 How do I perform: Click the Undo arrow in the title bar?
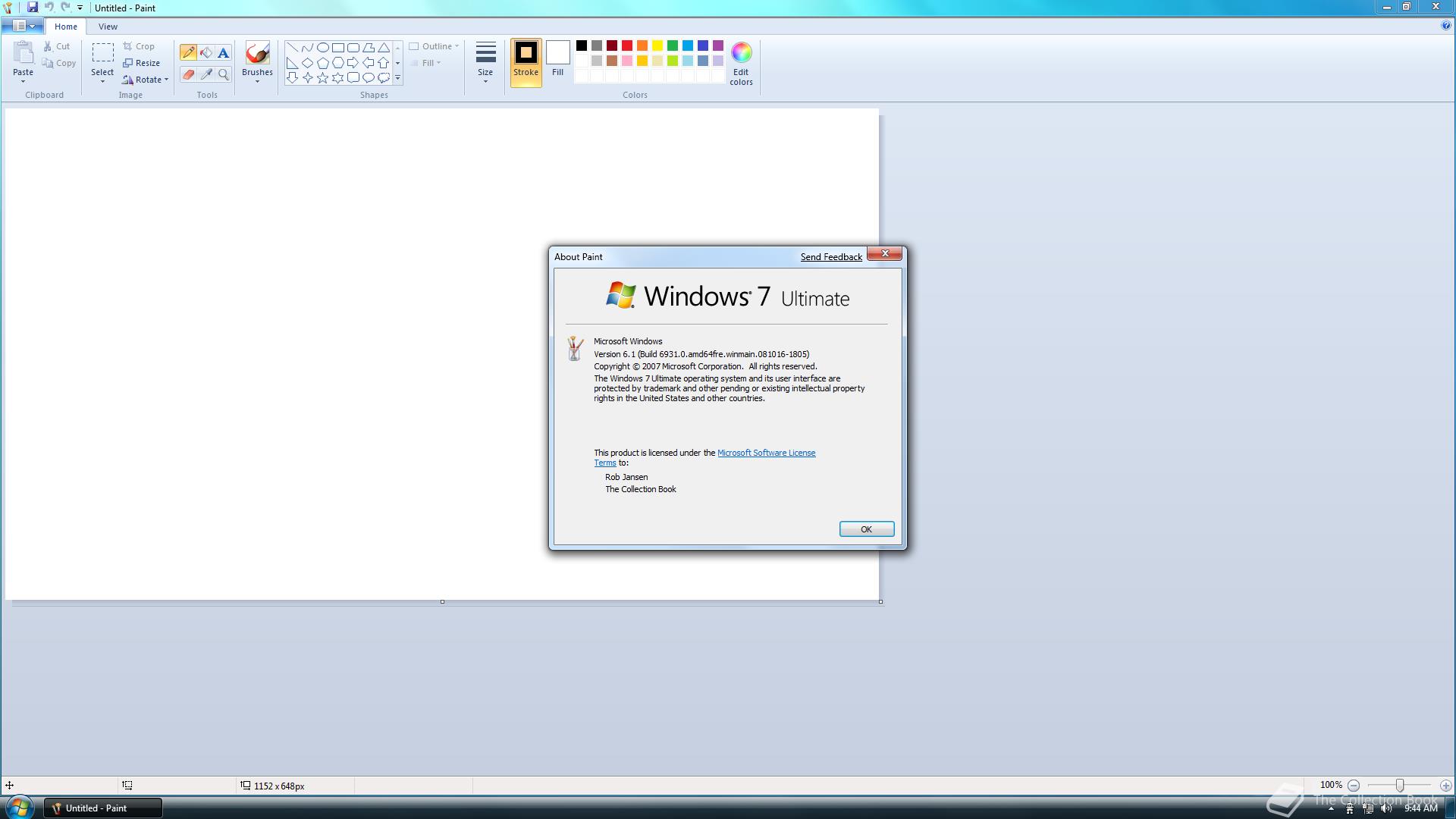[49, 8]
